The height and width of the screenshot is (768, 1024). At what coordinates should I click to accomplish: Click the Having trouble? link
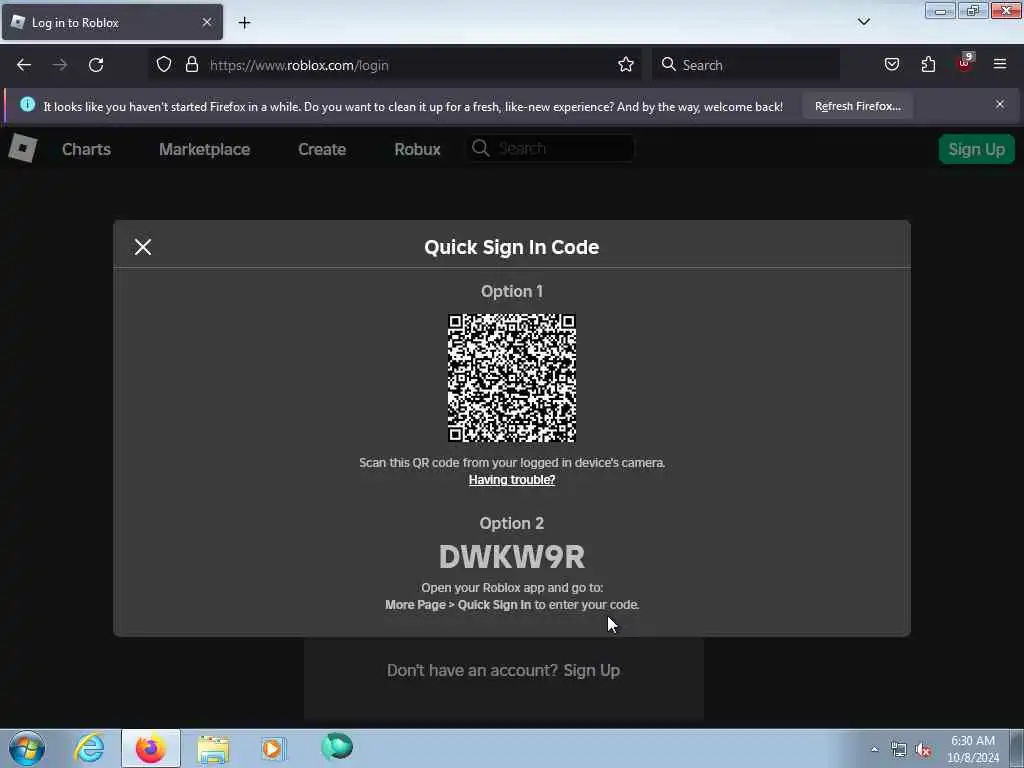(x=511, y=479)
